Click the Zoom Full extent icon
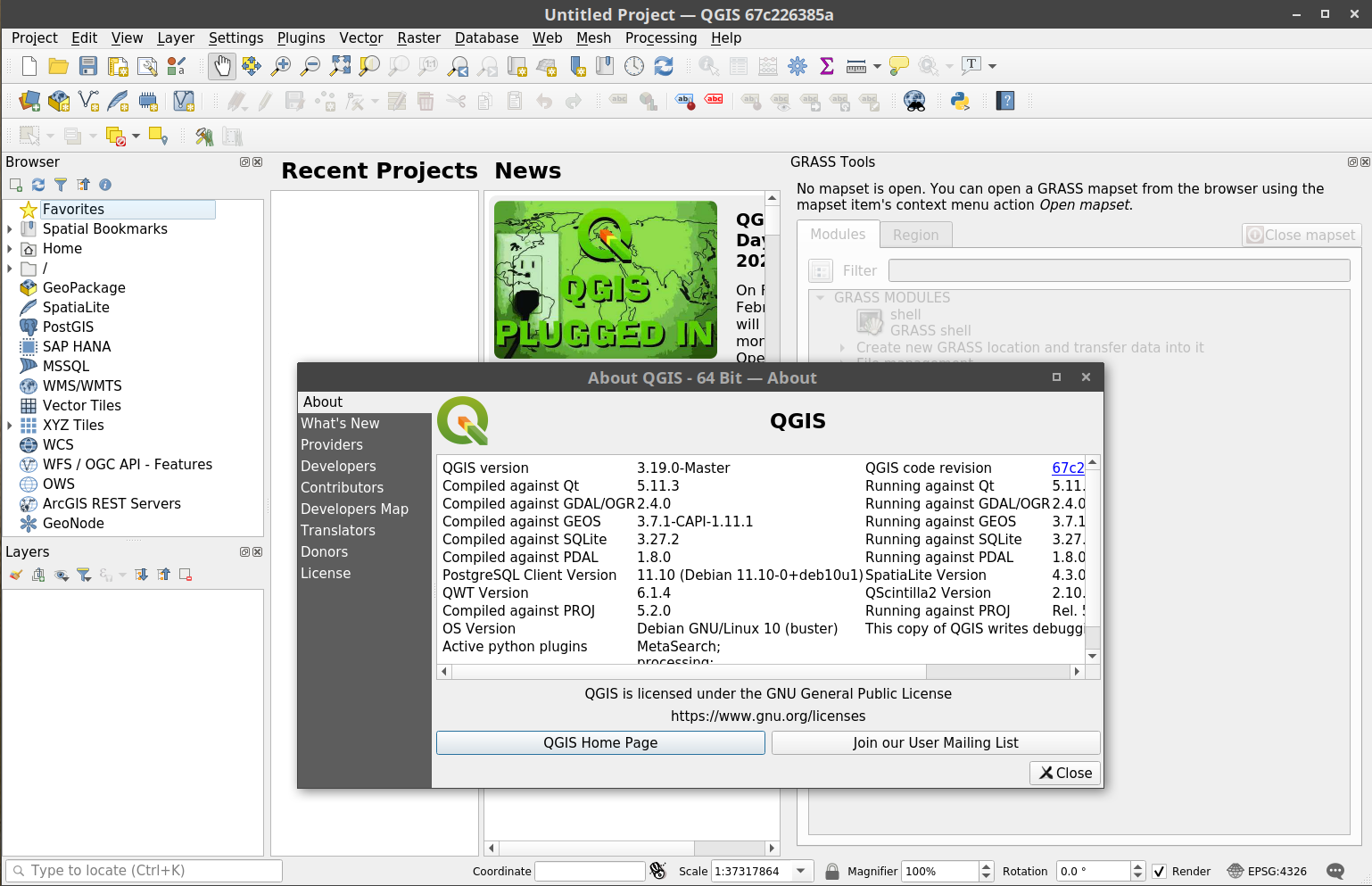 [340, 66]
